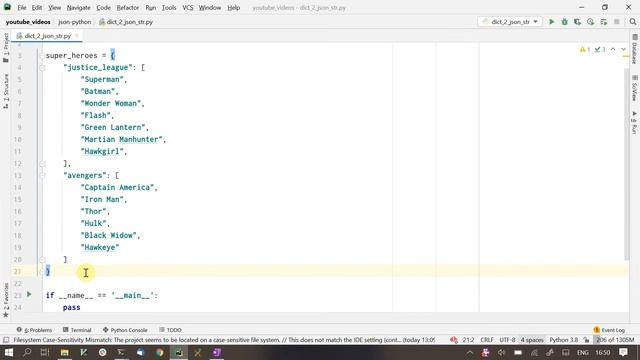
Task: Open the Database tool window
Action: click(634, 49)
